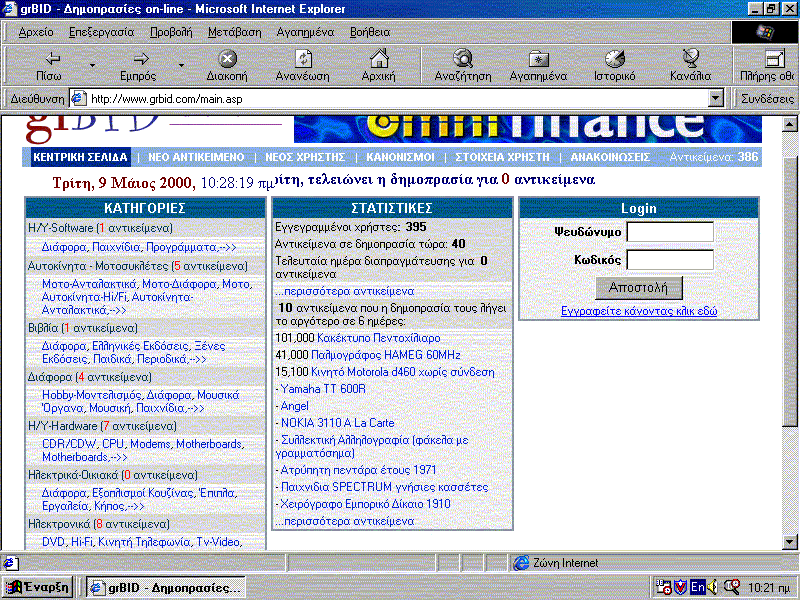Click the Πίσω (Back) toolbar icon
Image resolution: width=800 pixels, height=600 pixels.
coord(51,59)
